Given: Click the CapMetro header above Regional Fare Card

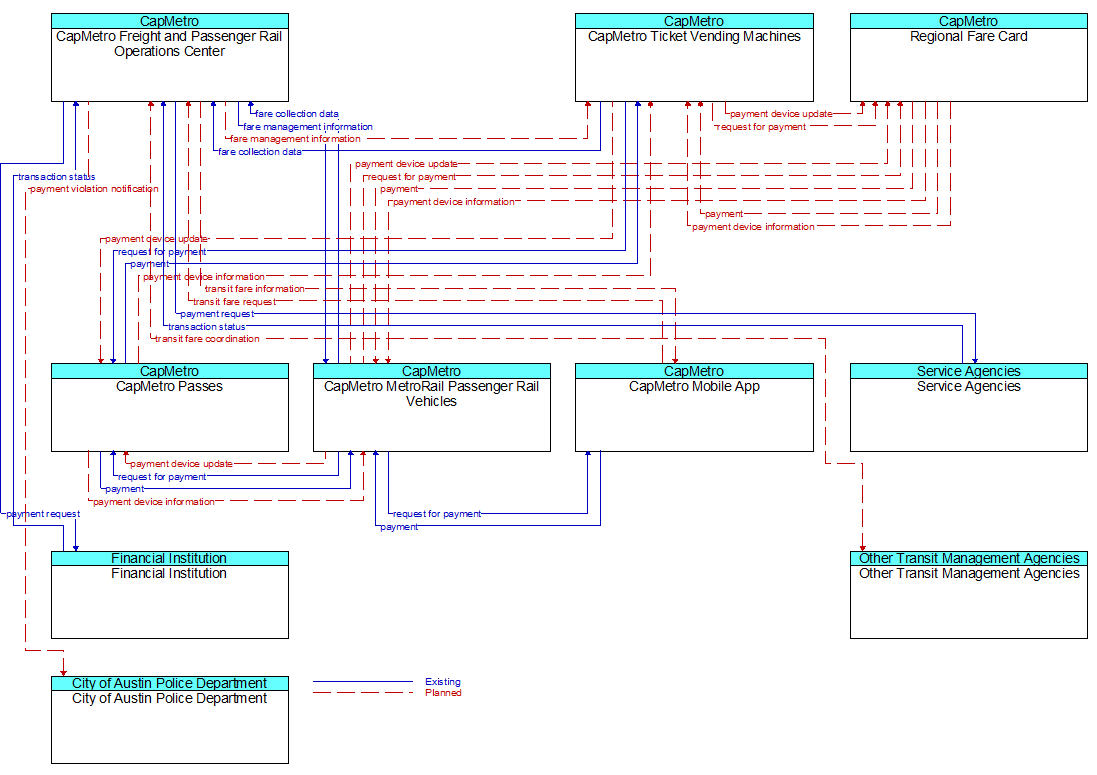Looking at the screenshot, I should pyautogui.click(x=968, y=21).
